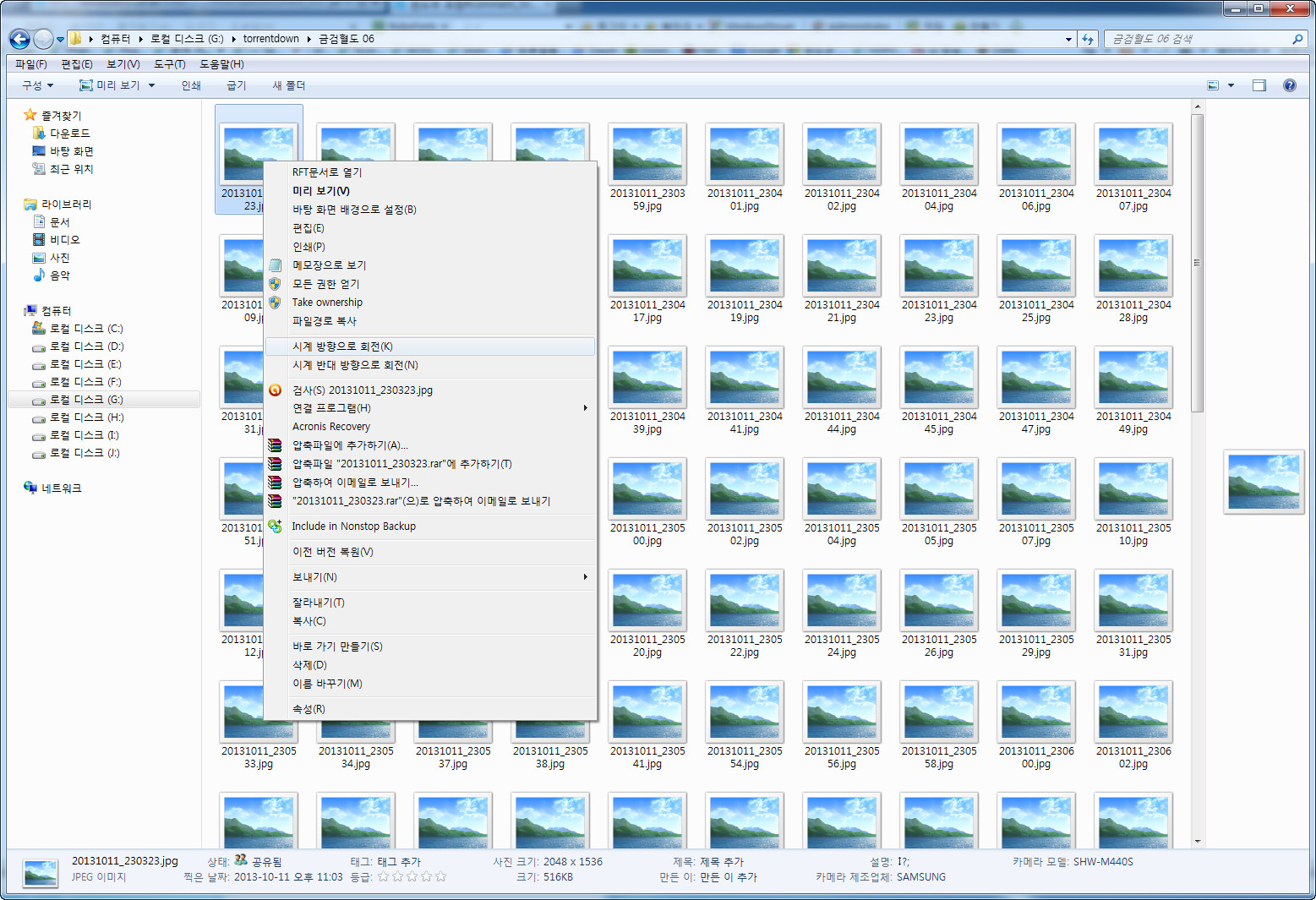Viewport: 1316px width, 900px height.
Task: Open the view options dropdown arrow
Action: coord(1231,85)
